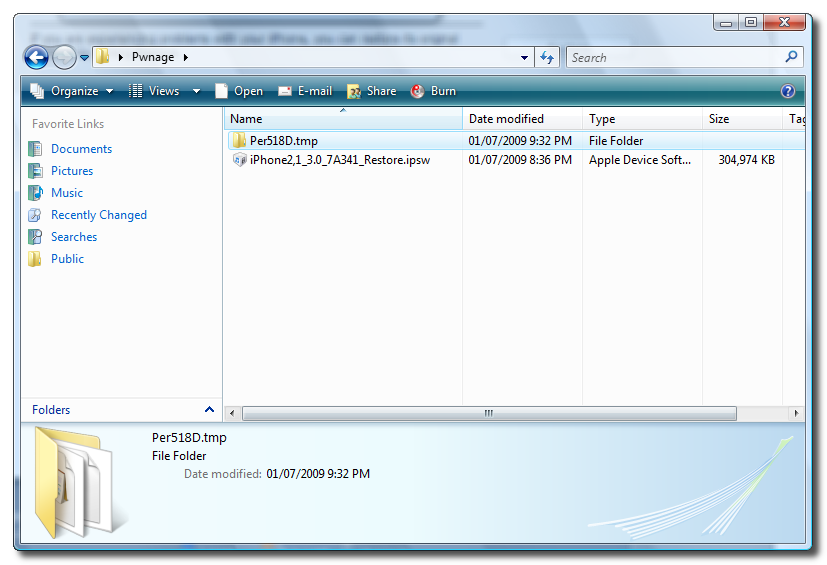
Task: Click the Share toolbar button
Action: (371, 91)
